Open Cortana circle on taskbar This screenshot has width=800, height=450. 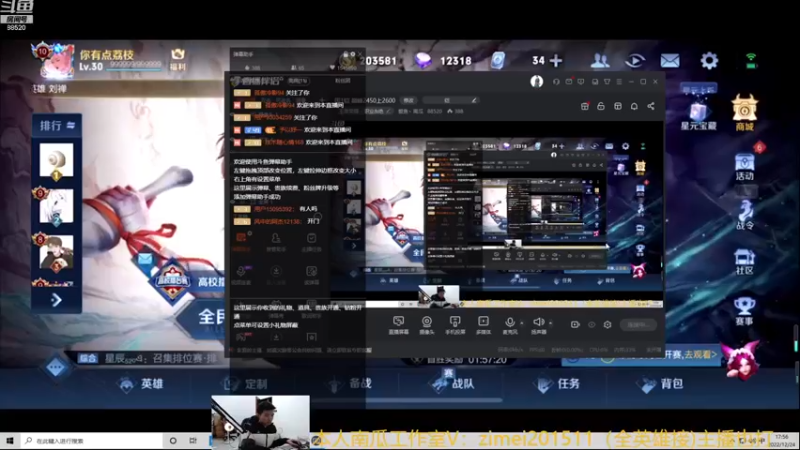pyautogui.click(x=173, y=440)
